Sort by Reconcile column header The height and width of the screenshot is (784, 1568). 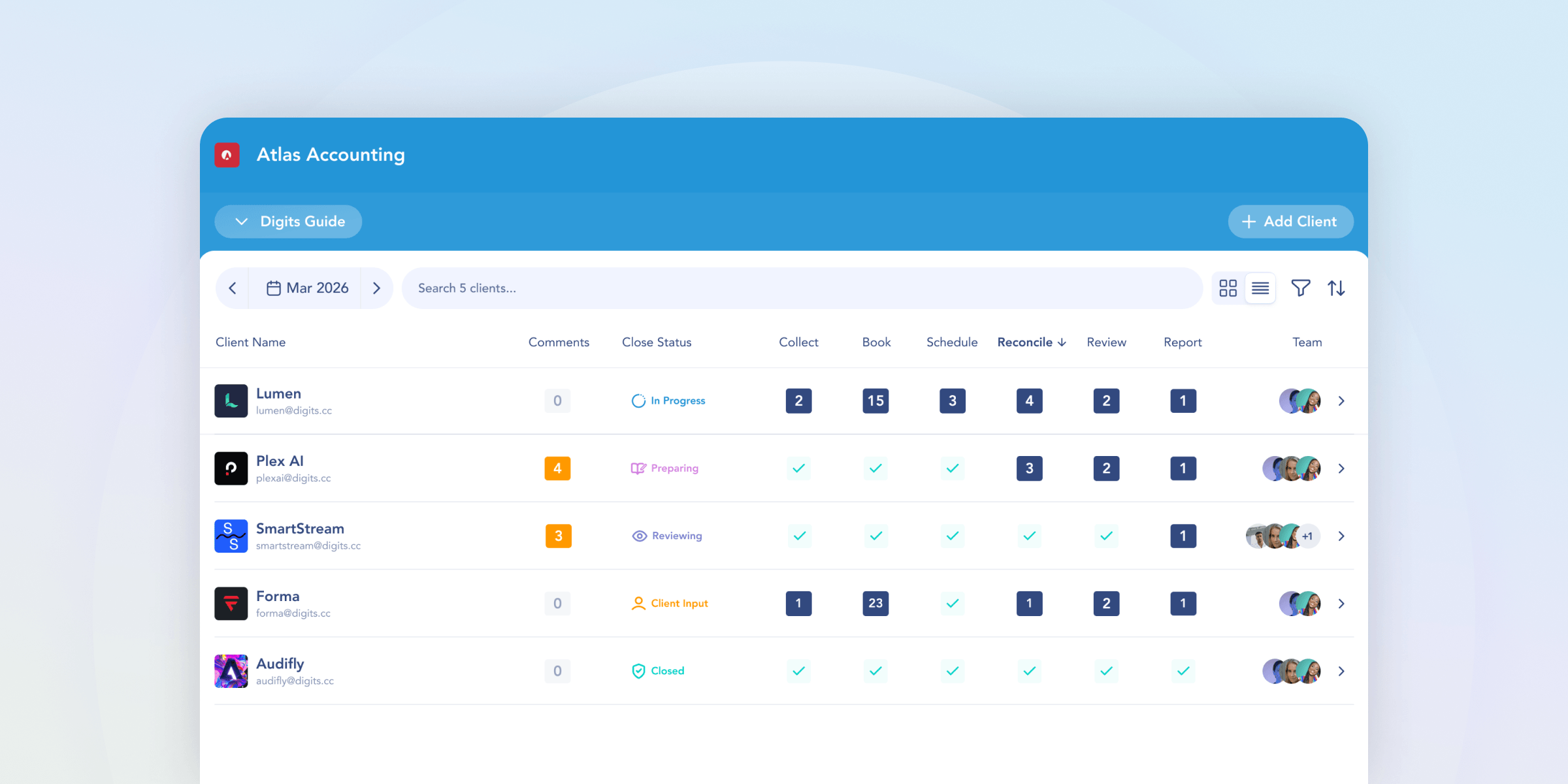tap(1032, 342)
